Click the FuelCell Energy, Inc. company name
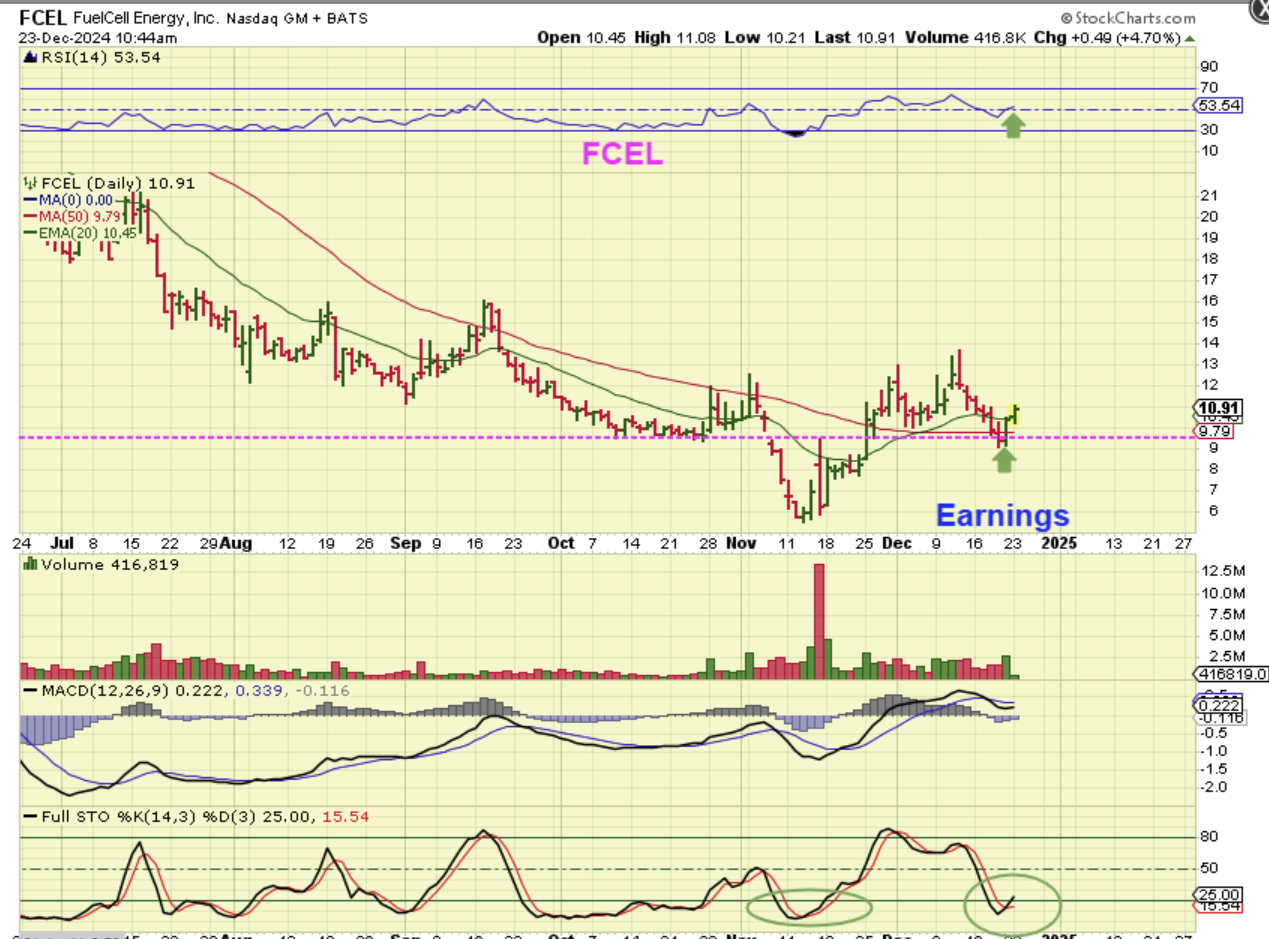This screenshot has height=939, width=1269. [144, 18]
